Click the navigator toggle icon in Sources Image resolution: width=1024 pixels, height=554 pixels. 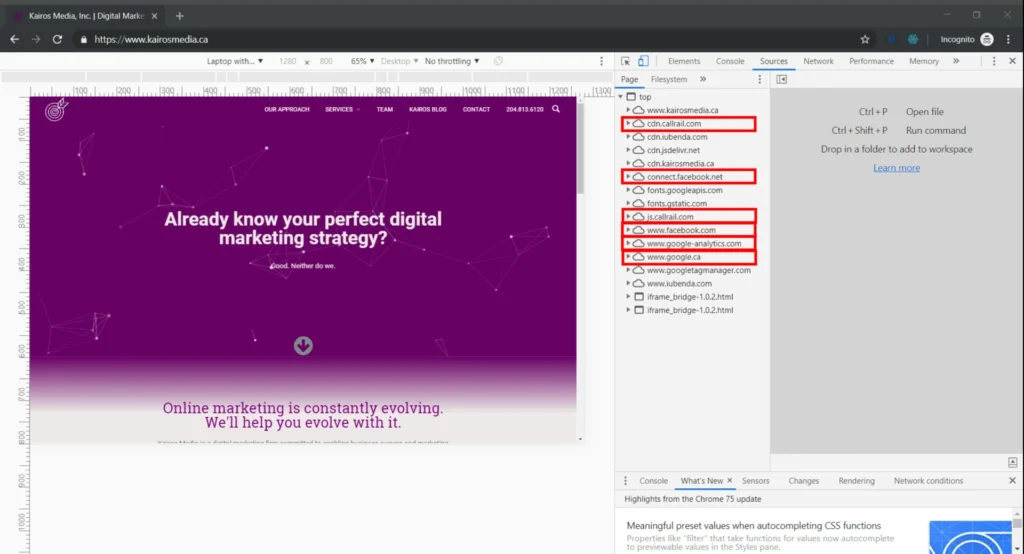(x=782, y=79)
